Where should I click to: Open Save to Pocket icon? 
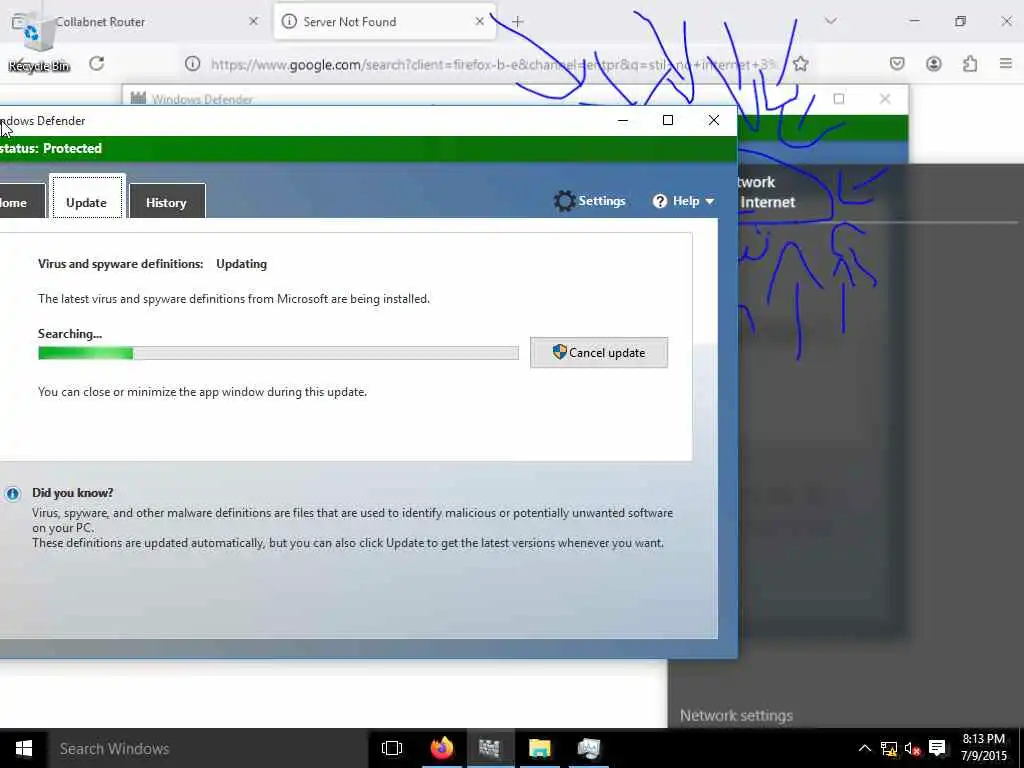click(897, 63)
